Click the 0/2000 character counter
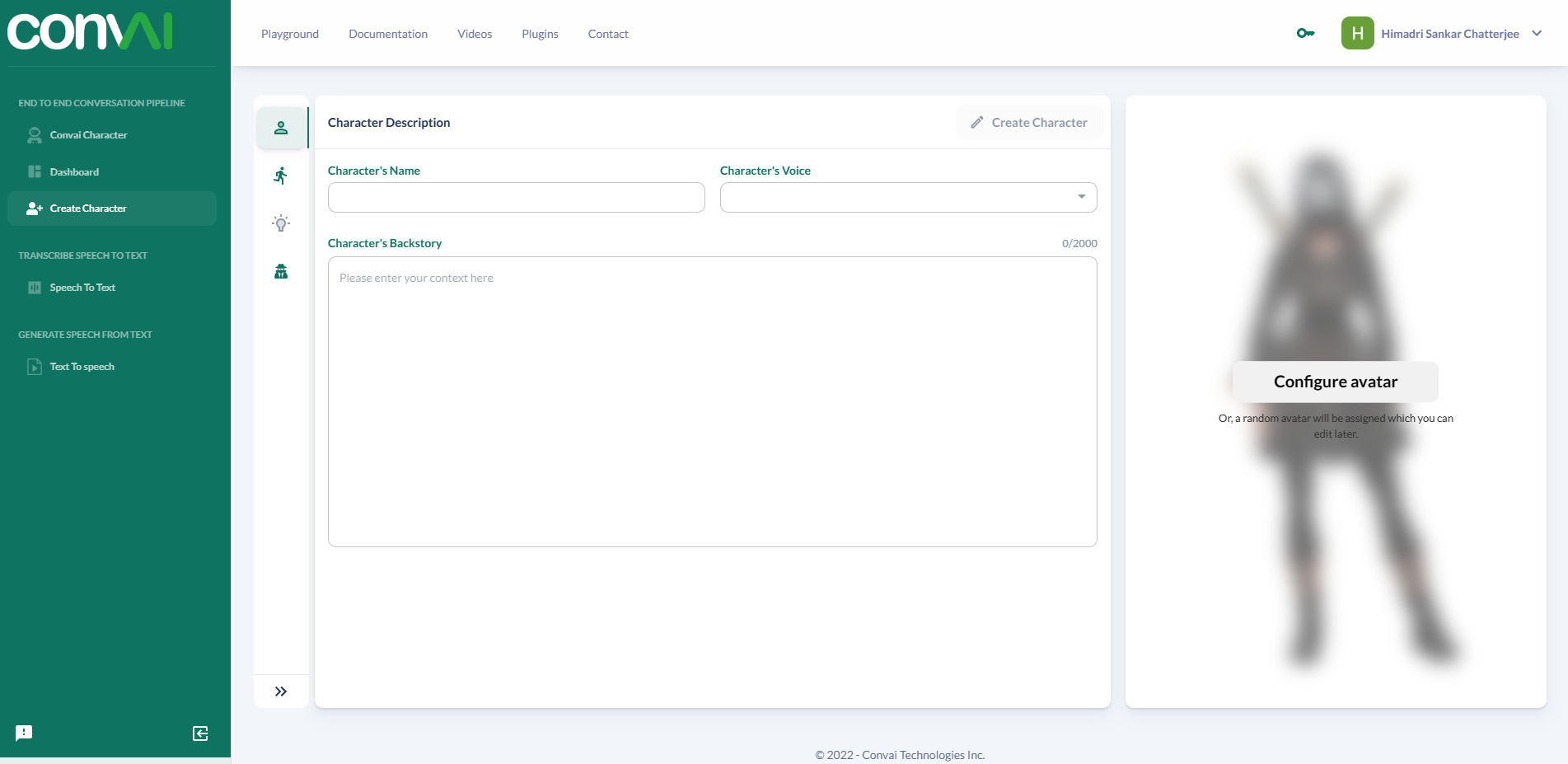1568x764 pixels. (x=1079, y=243)
